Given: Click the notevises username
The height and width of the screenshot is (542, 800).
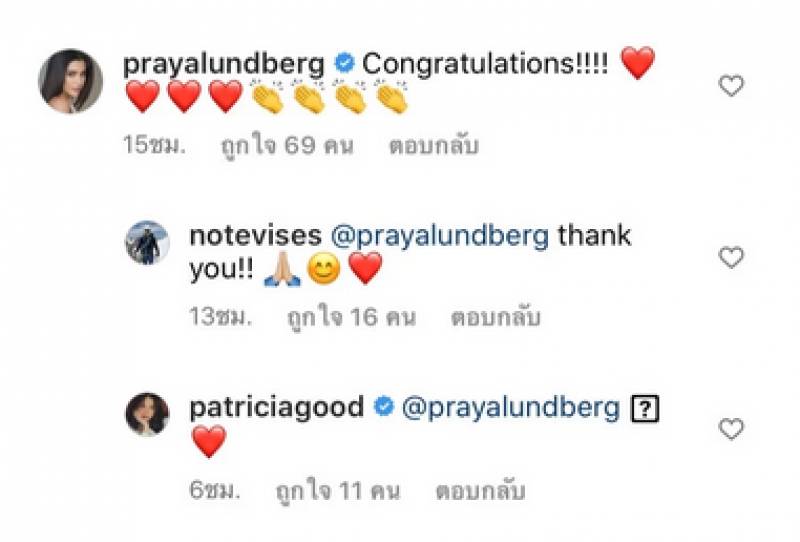Looking at the screenshot, I should 255,236.
